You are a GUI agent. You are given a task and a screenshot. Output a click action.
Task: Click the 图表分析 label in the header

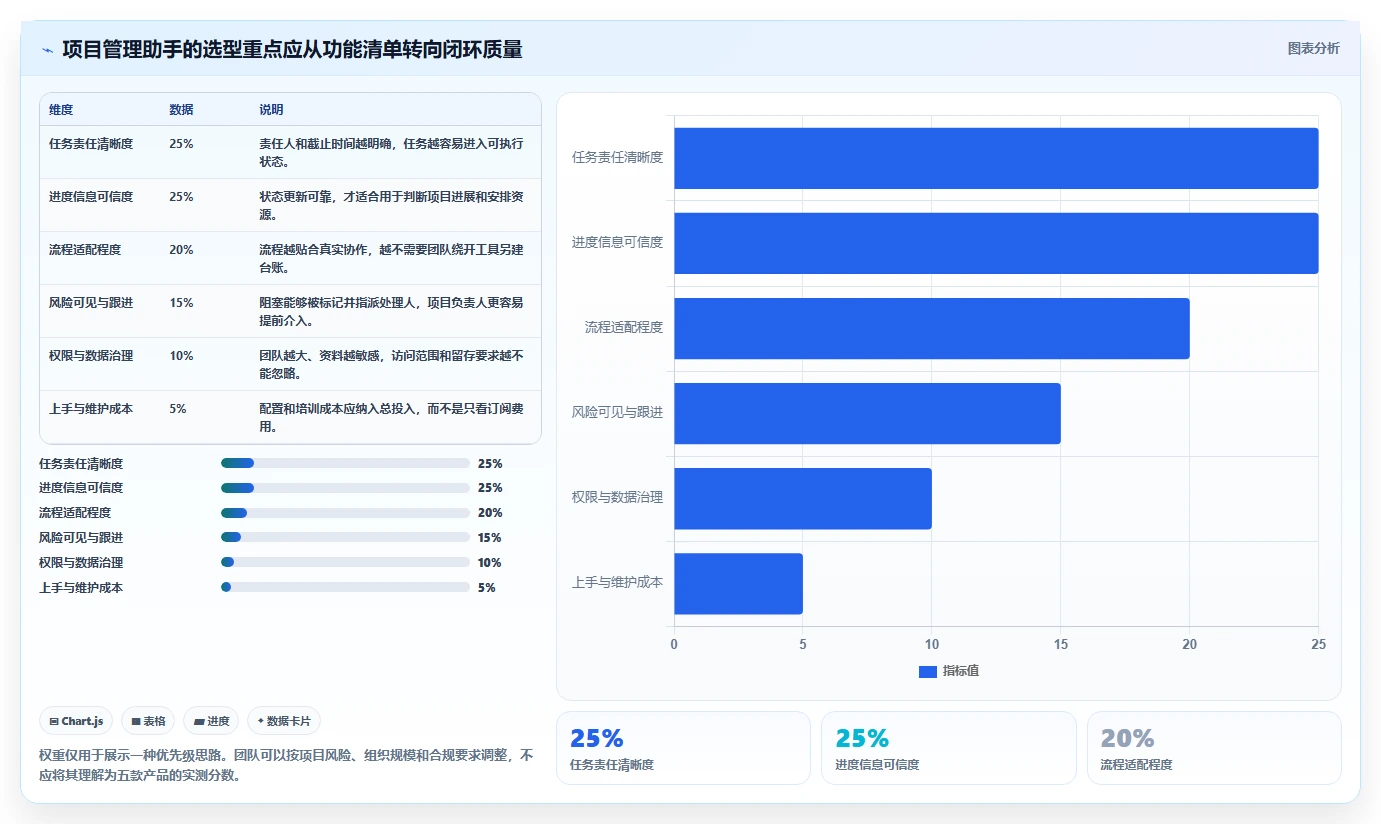[1313, 48]
